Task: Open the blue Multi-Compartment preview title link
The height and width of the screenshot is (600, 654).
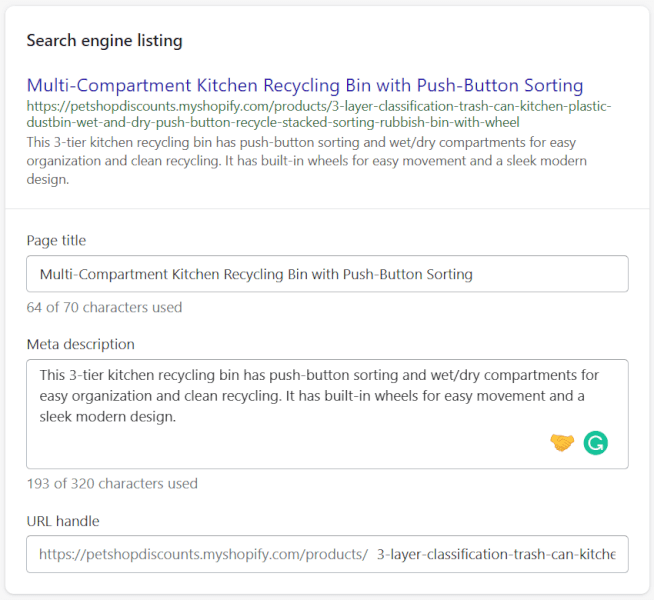Action: tap(305, 85)
